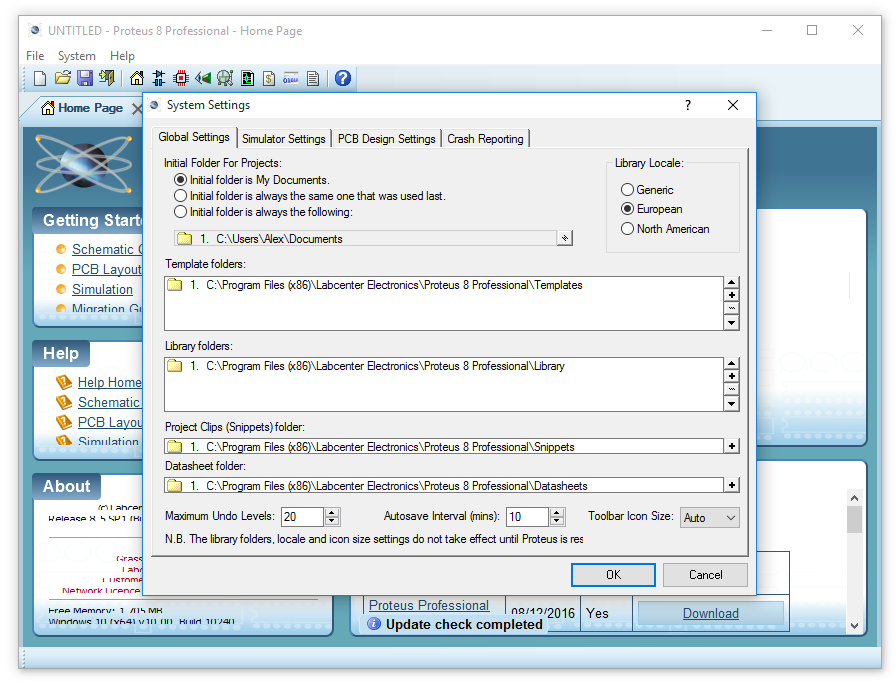Click the Maximum Undo Levels input field

(303, 517)
